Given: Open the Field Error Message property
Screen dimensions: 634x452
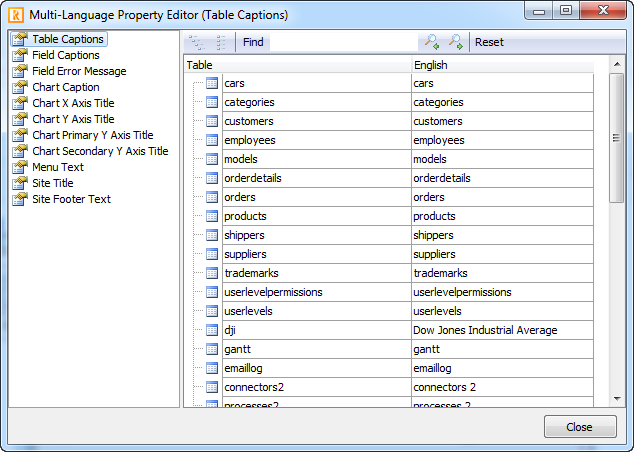Looking at the screenshot, I should coord(79,71).
